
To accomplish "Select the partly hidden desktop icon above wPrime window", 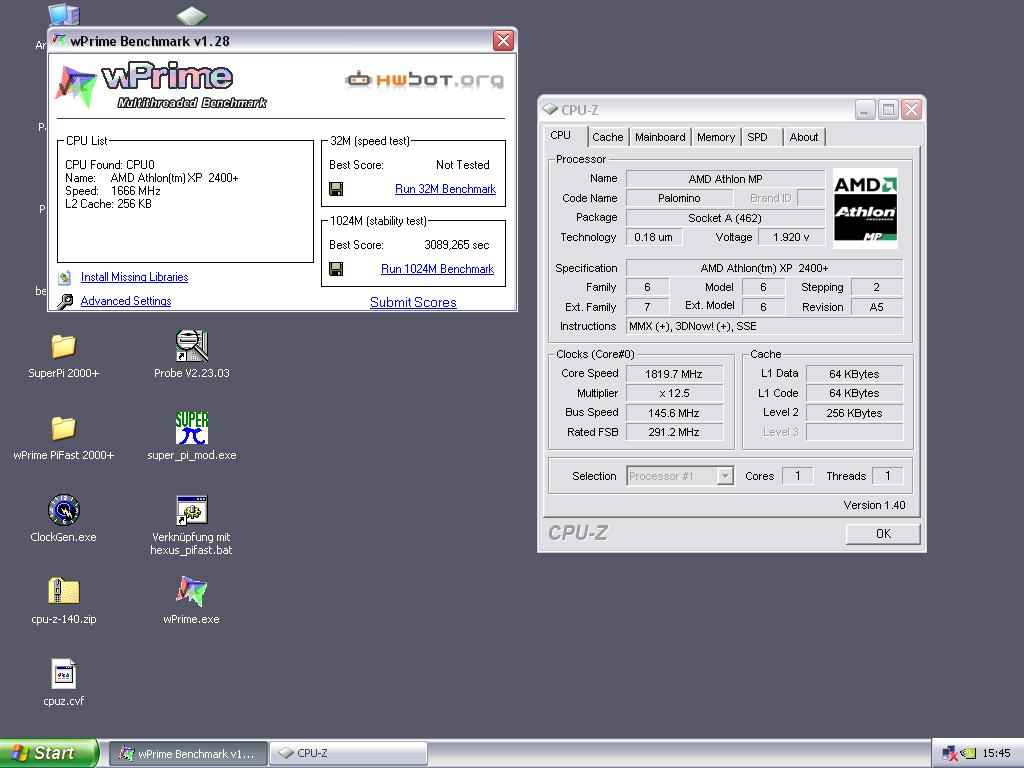I will click(192, 16).
